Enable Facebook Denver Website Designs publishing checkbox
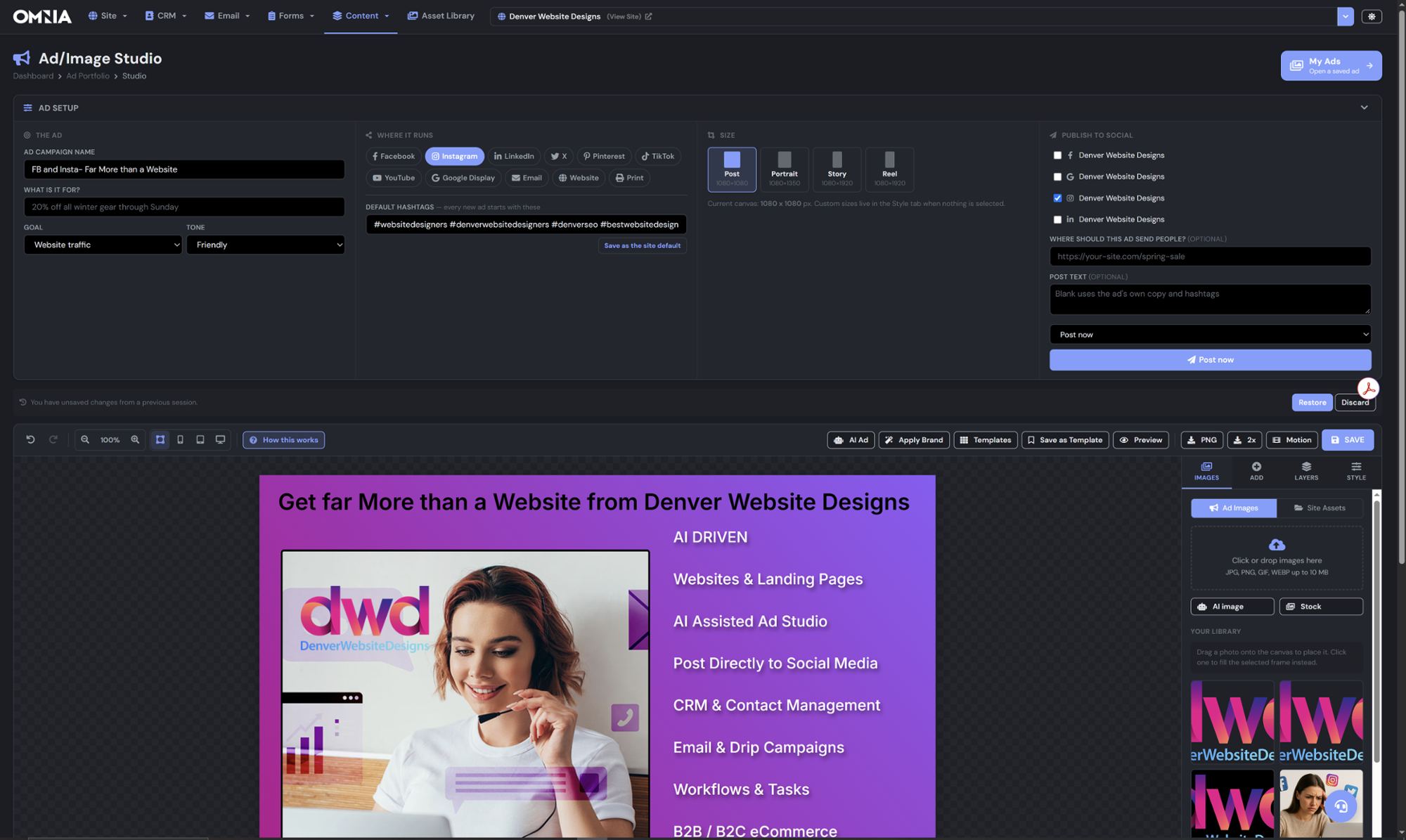The height and width of the screenshot is (840, 1406). pyautogui.click(x=1057, y=155)
